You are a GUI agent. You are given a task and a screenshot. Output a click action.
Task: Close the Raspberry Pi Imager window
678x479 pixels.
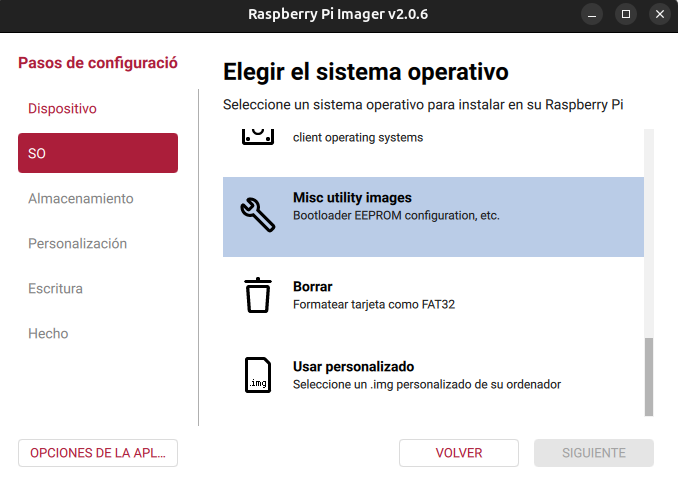[x=659, y=15]
